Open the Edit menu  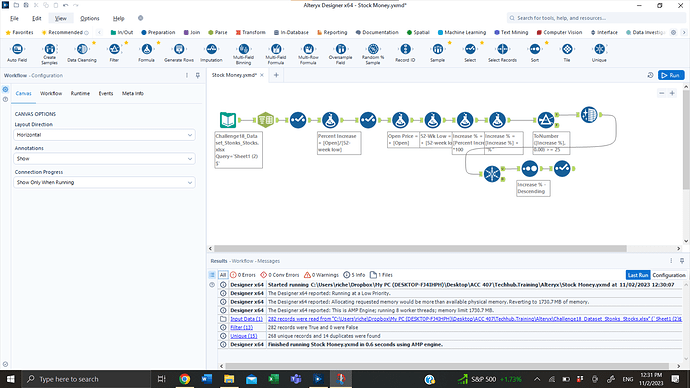coord(37,18)
